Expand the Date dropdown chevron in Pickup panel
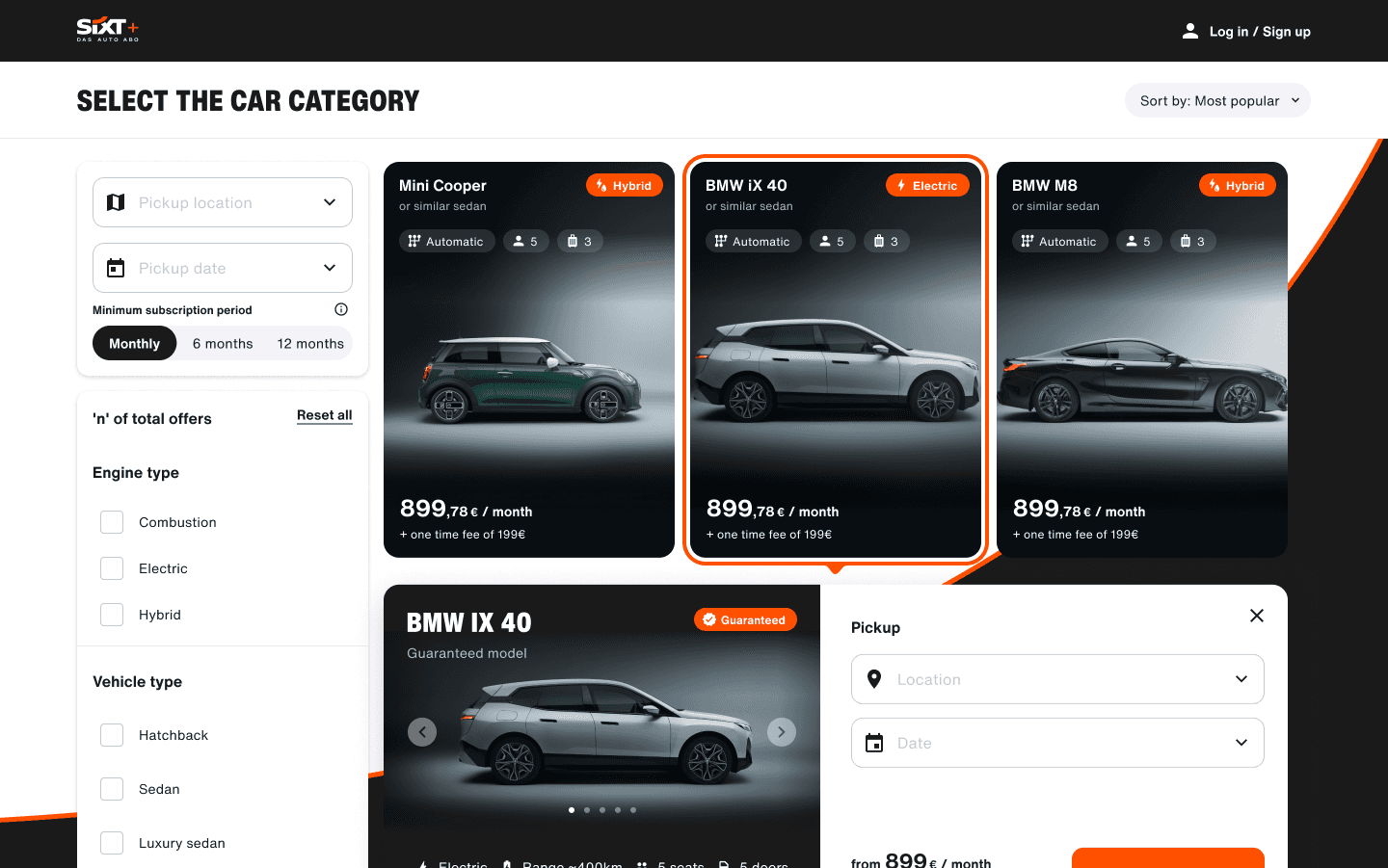 point(1241,743)
